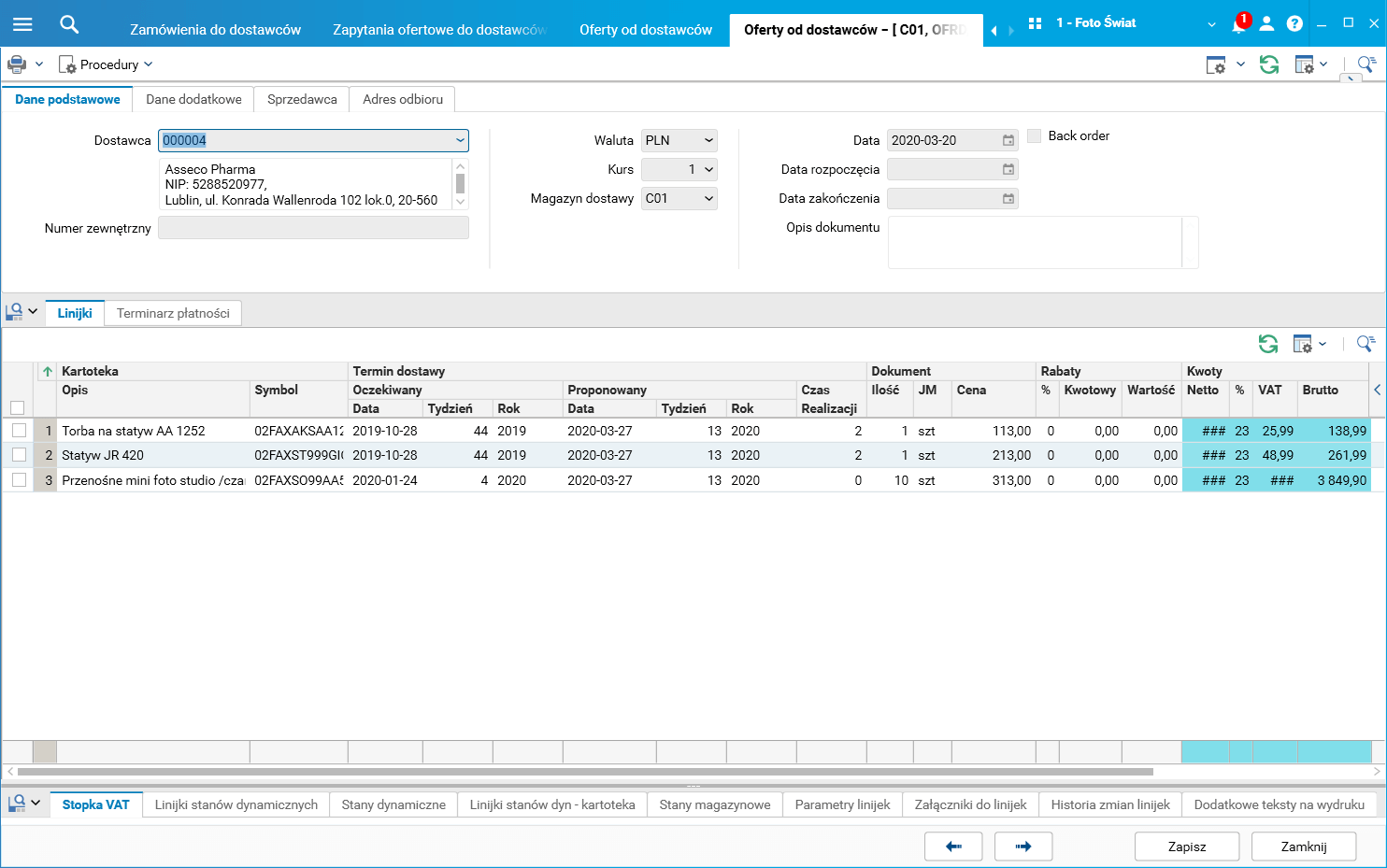
Task: Open the Dostawca combo box dropdown
Action: click(x=460, y=140)
